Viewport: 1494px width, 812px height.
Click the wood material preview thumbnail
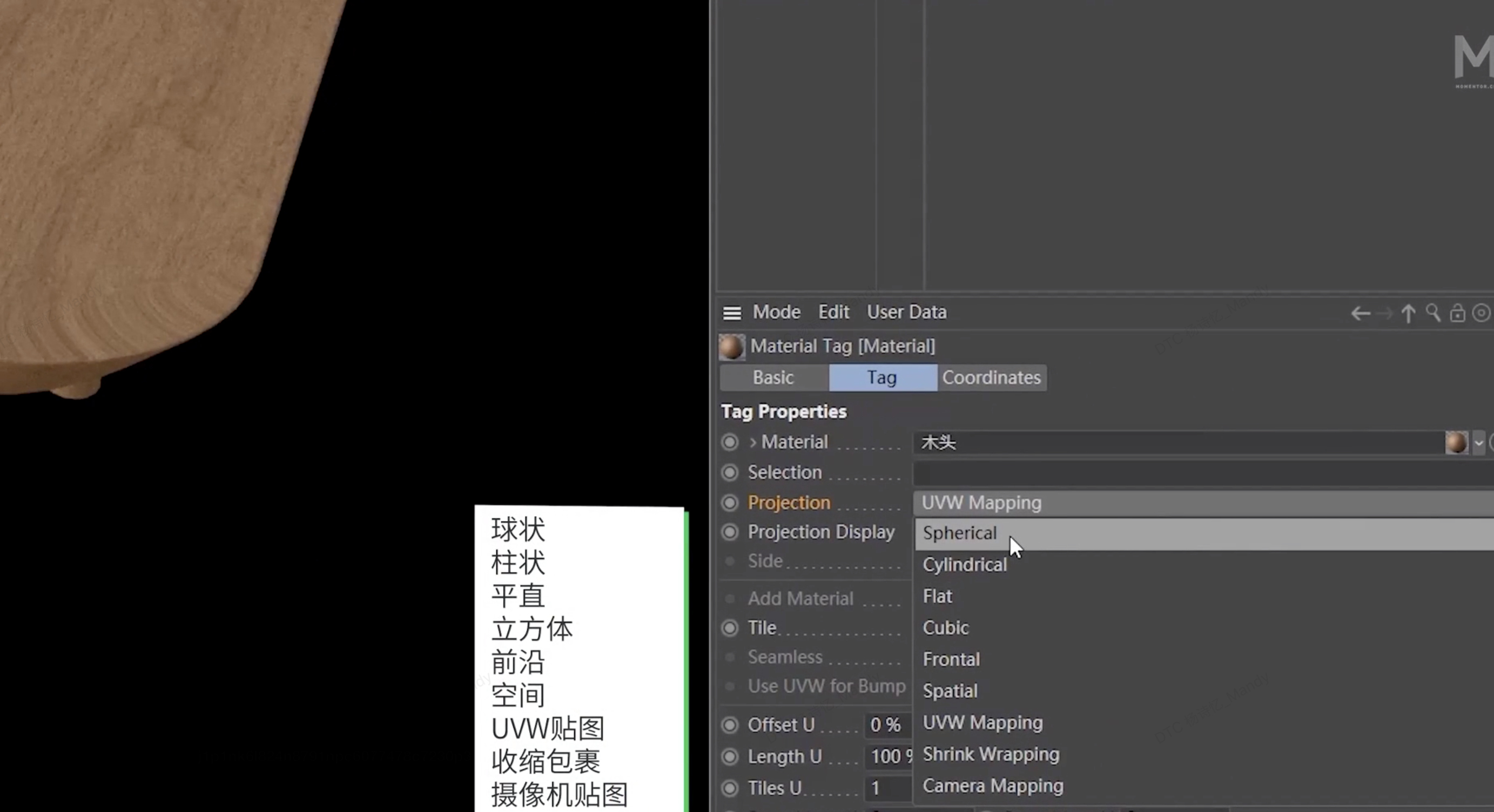tap(1456, 443)
